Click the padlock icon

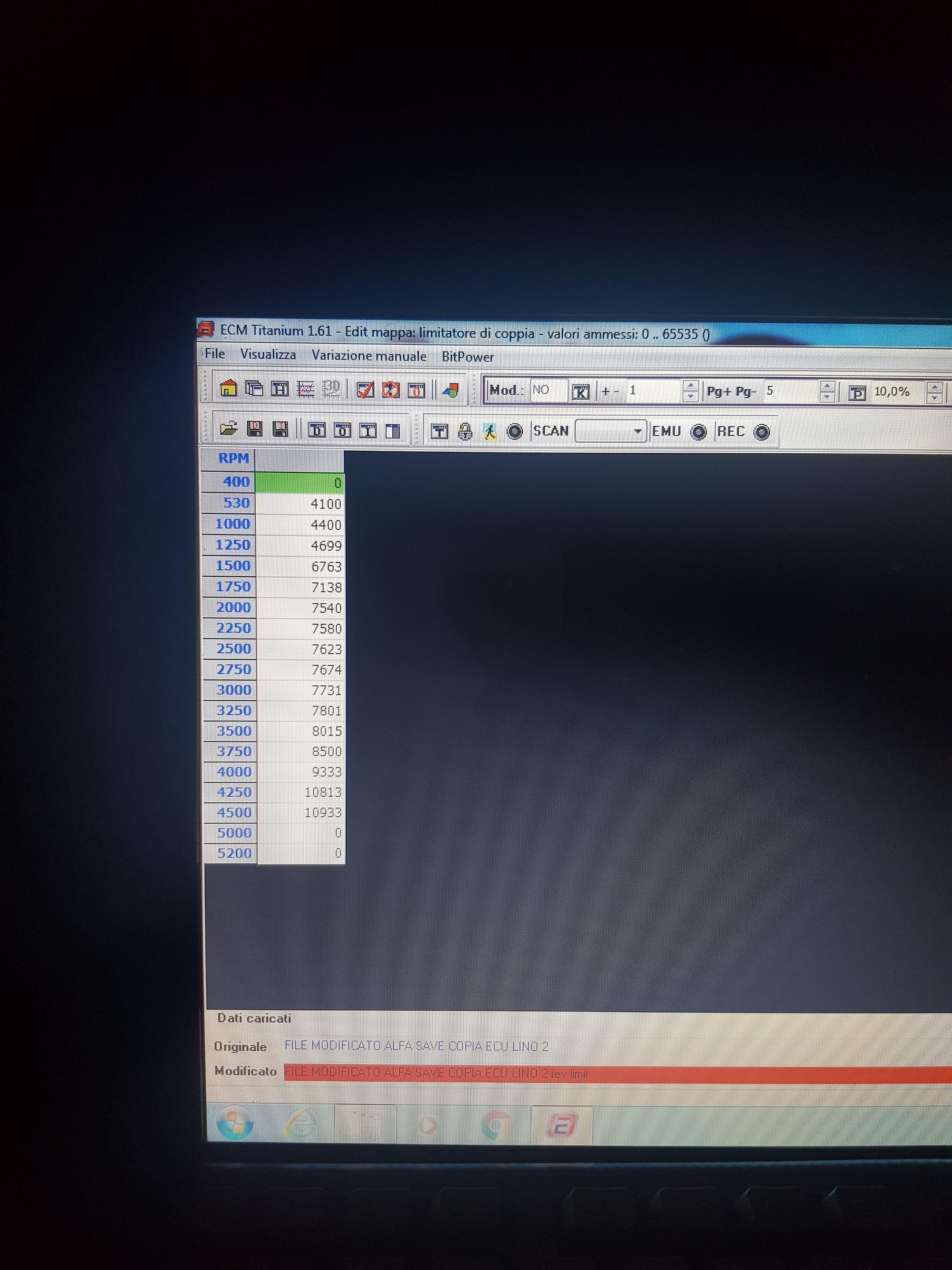(465, 431)
